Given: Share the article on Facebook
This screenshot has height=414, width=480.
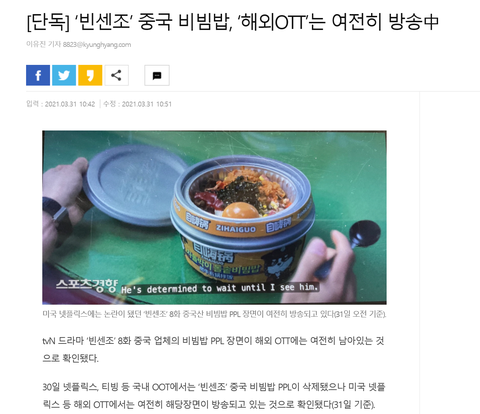Looking at the screenshot, I should click(38, 75).
